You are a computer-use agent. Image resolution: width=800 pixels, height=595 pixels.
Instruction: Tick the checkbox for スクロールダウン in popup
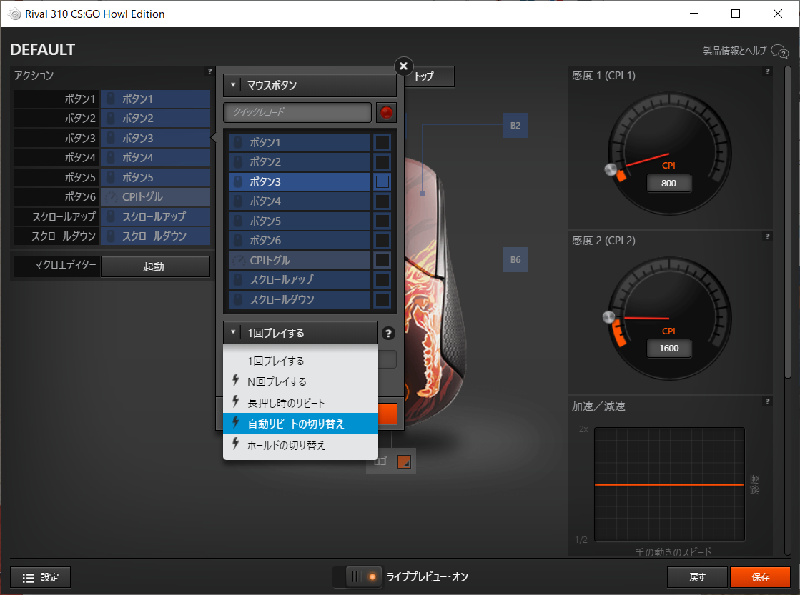click(x=382, y=300)
